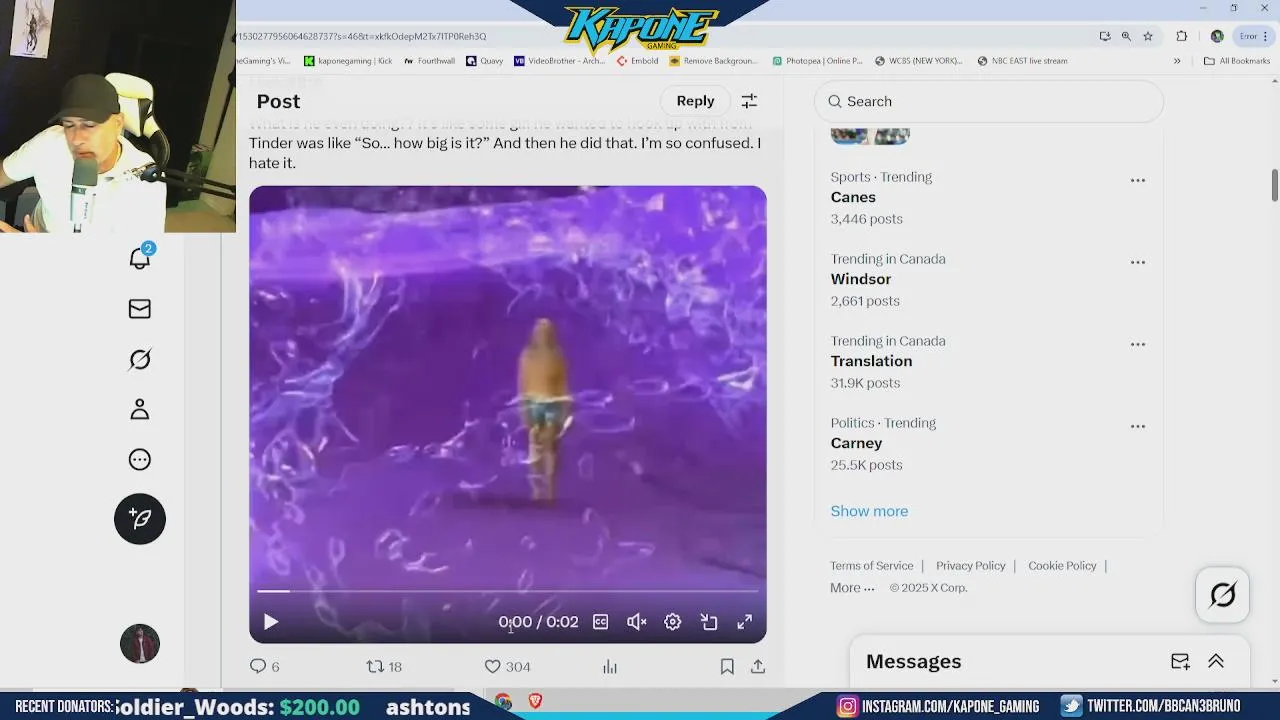This screenshot has height=720, width=1280.
Task: Open video playback settings gear
Action: point(673,622)
